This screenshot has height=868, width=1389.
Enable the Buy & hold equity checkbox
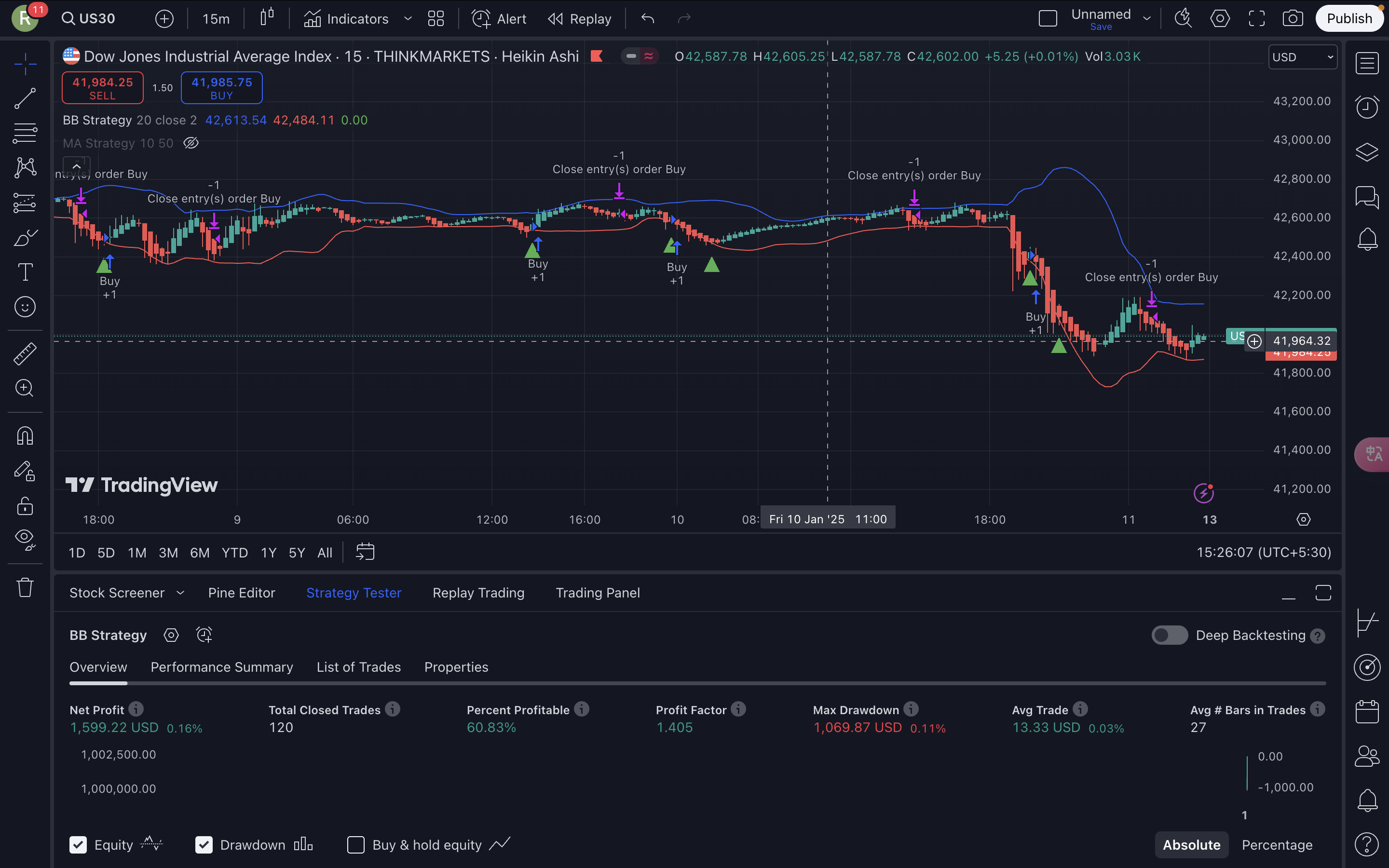356,844
